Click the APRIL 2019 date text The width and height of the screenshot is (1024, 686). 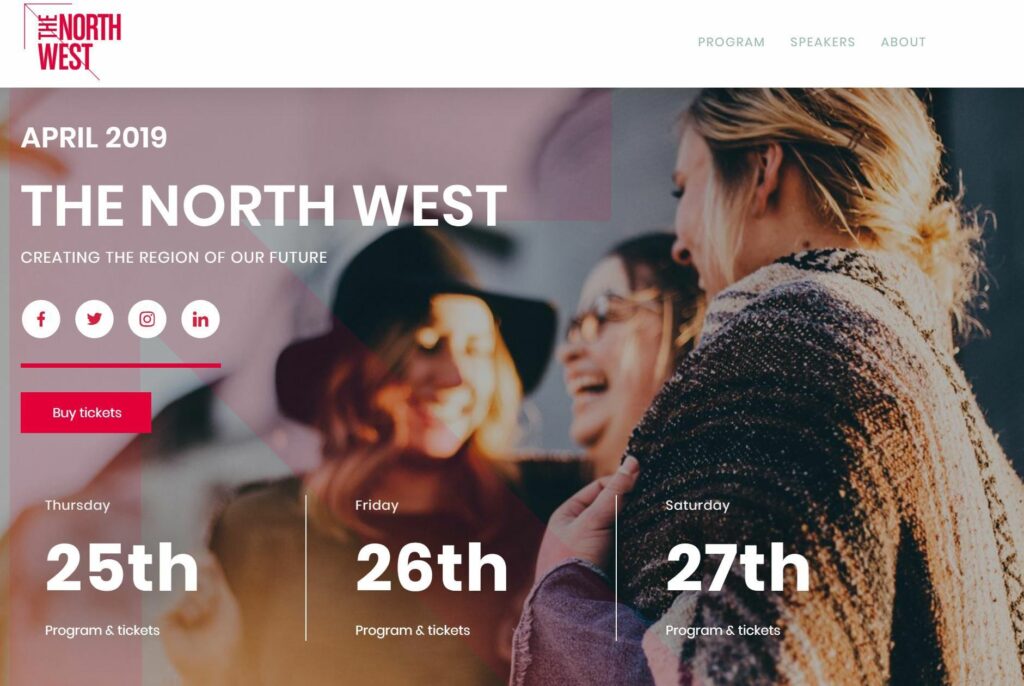[x=94, y=137]
